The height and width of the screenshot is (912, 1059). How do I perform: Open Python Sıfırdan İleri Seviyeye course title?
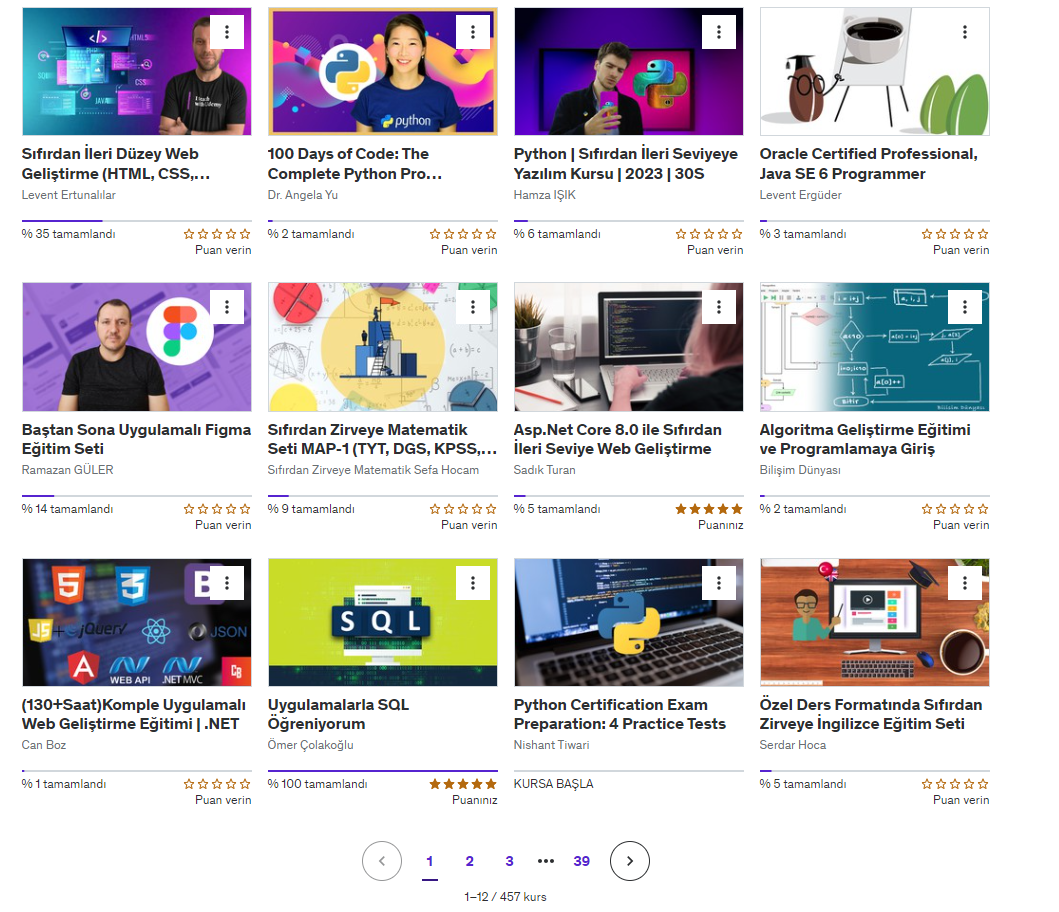pos(625,163)
